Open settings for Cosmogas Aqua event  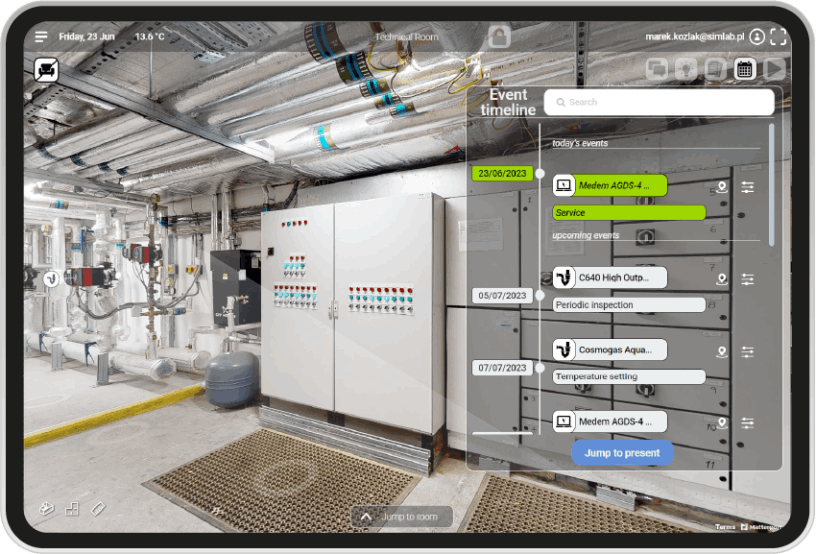click(x=747, y=352)
